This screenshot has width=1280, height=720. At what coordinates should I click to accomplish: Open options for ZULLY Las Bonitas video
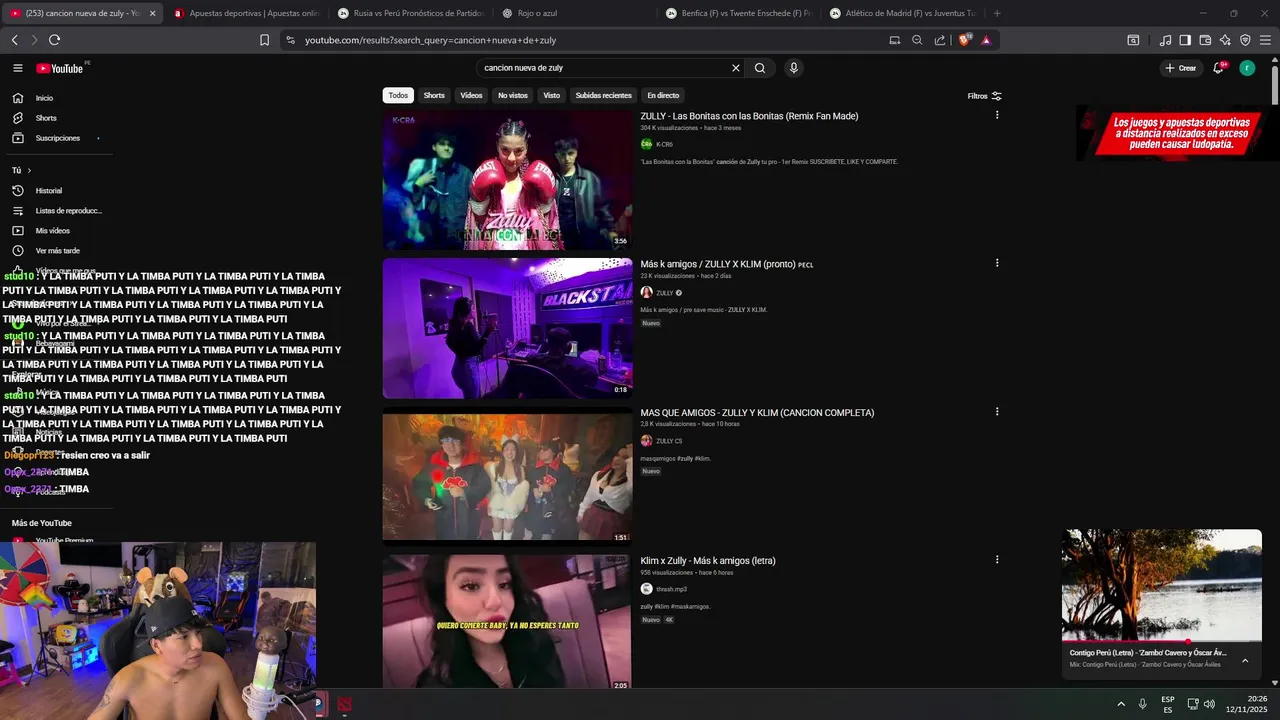(x=997, y=115)
